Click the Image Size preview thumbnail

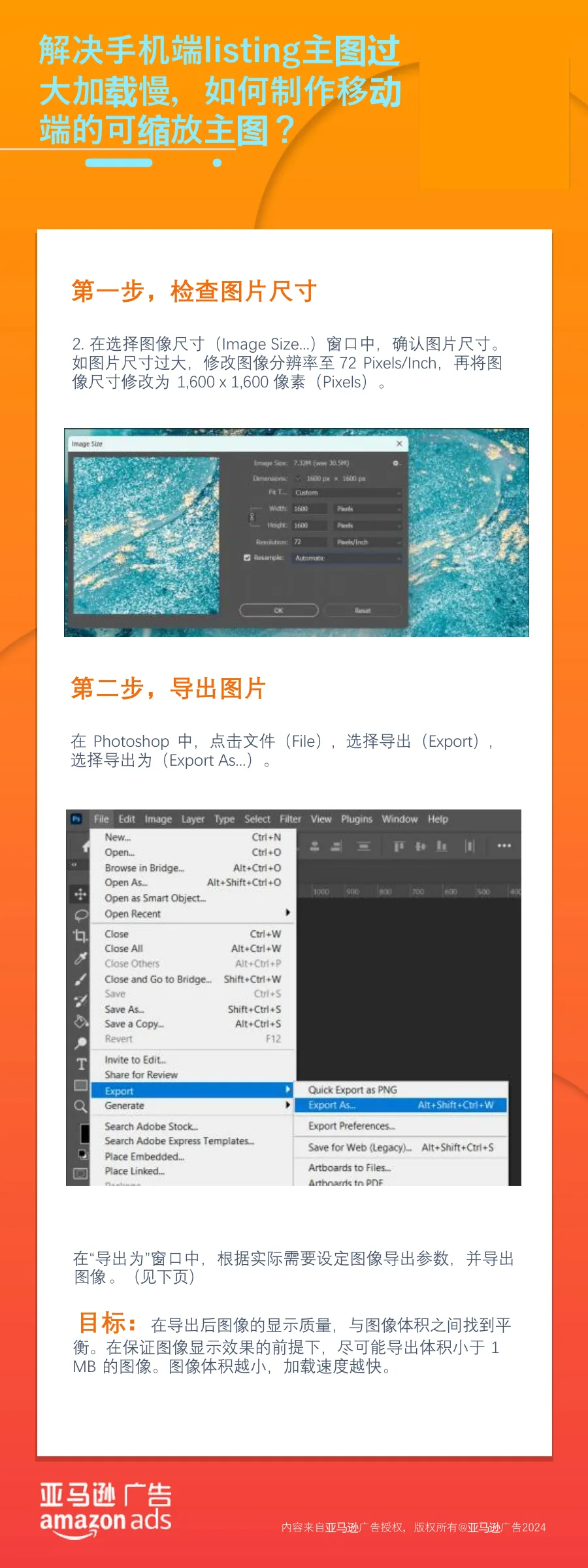(146, 536)
